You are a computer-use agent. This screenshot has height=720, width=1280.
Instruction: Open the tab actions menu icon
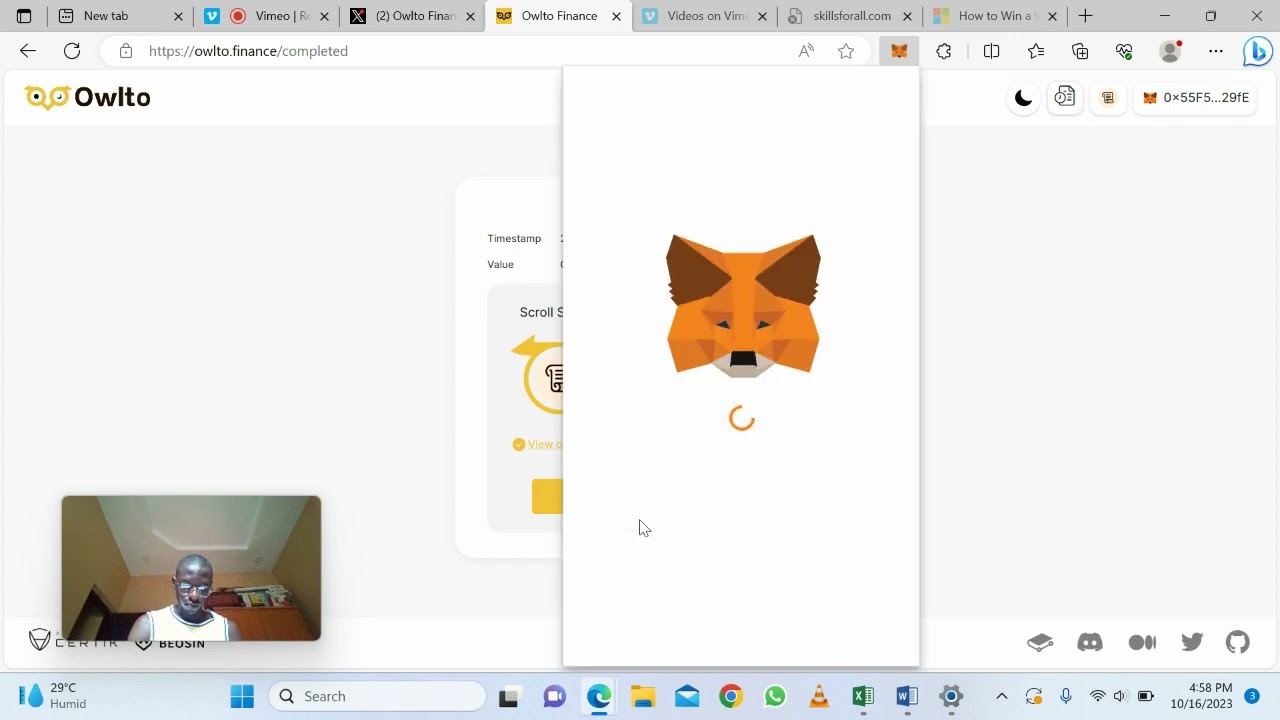pos(24,16)
